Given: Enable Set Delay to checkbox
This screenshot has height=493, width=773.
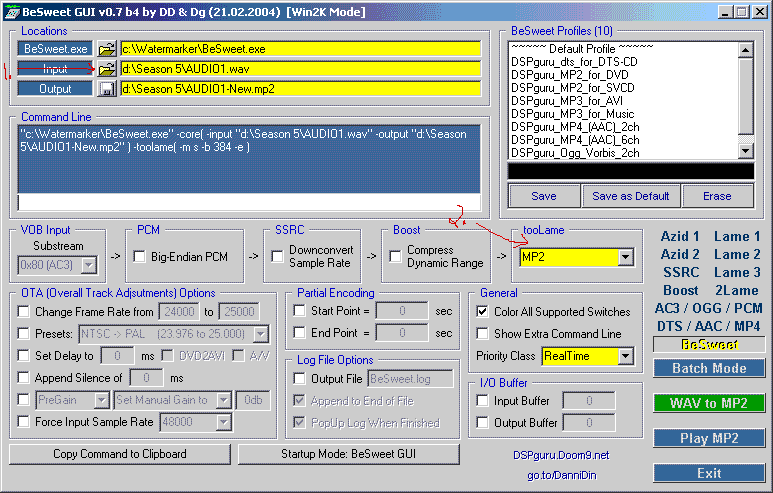Looking at the screenshot, I should pos(23,355).
